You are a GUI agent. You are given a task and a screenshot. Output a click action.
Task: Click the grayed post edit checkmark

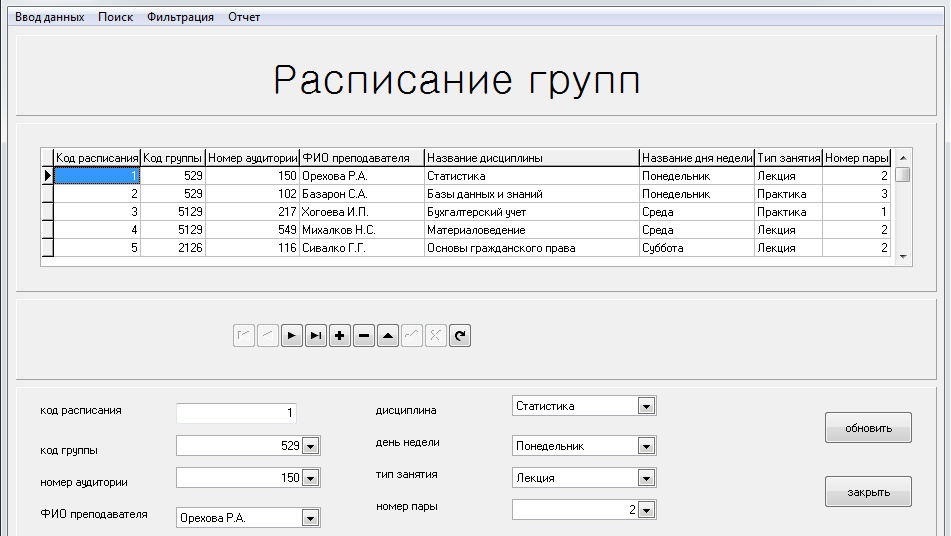tap(412, 336)
